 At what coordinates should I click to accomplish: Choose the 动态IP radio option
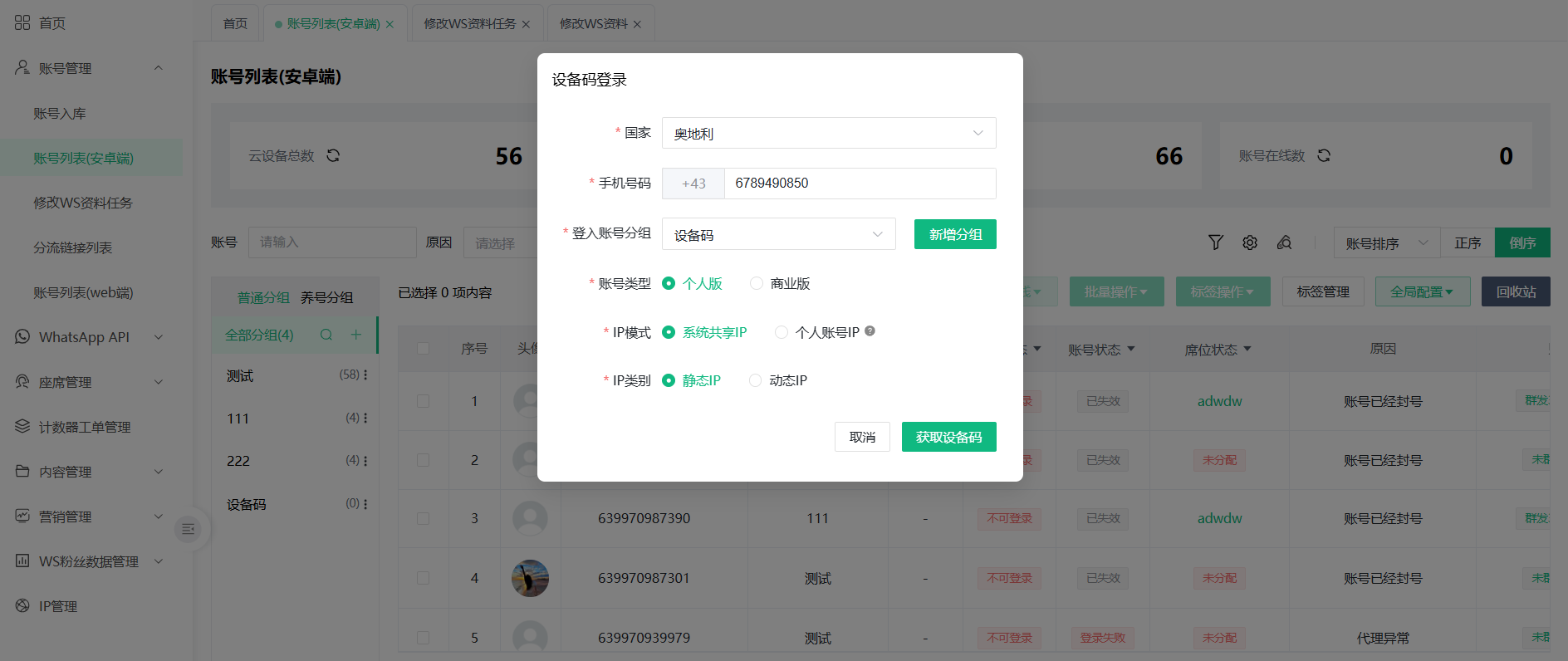[755, 380]
